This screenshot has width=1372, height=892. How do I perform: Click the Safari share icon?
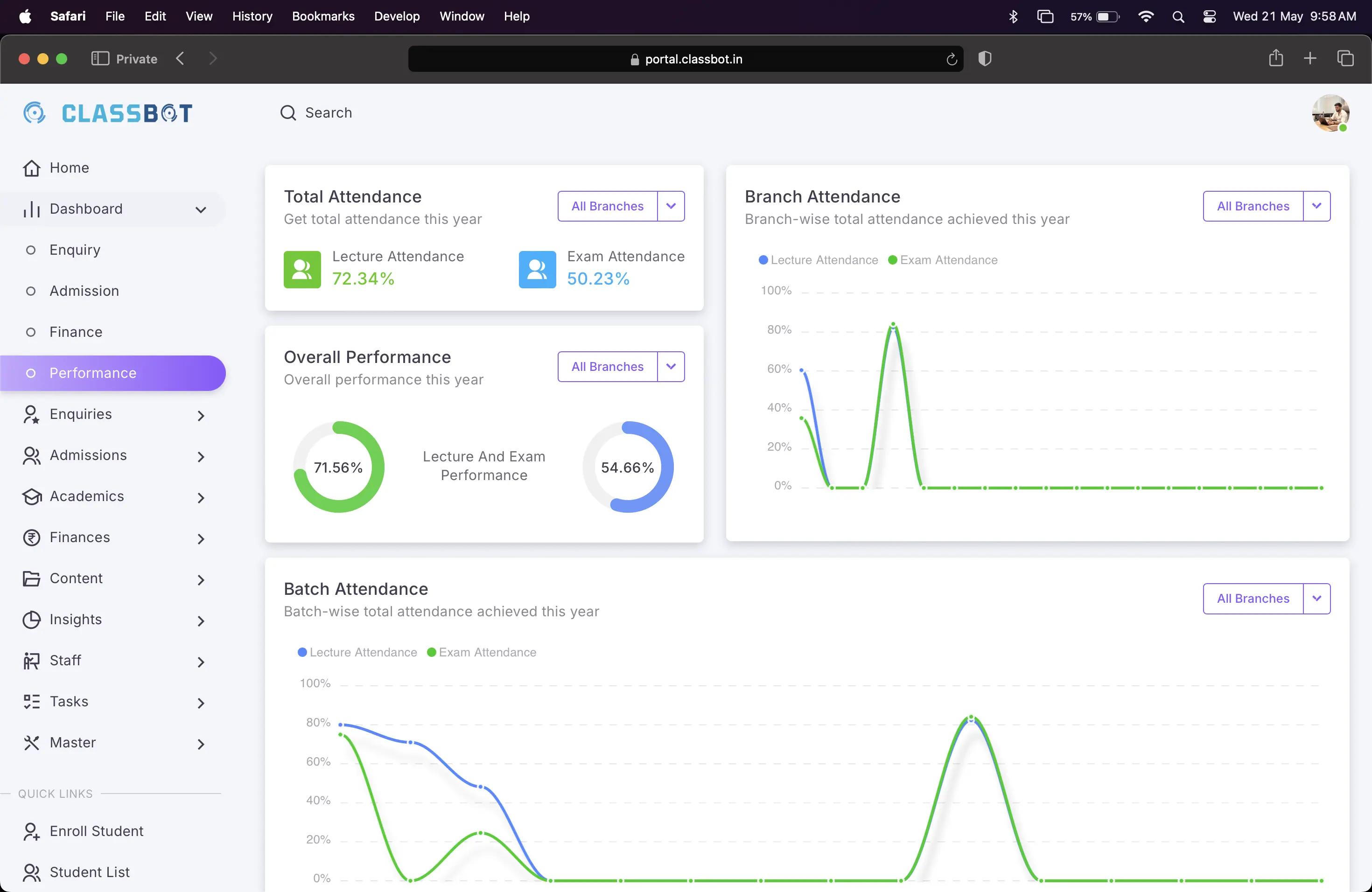tap(1276, 58)
